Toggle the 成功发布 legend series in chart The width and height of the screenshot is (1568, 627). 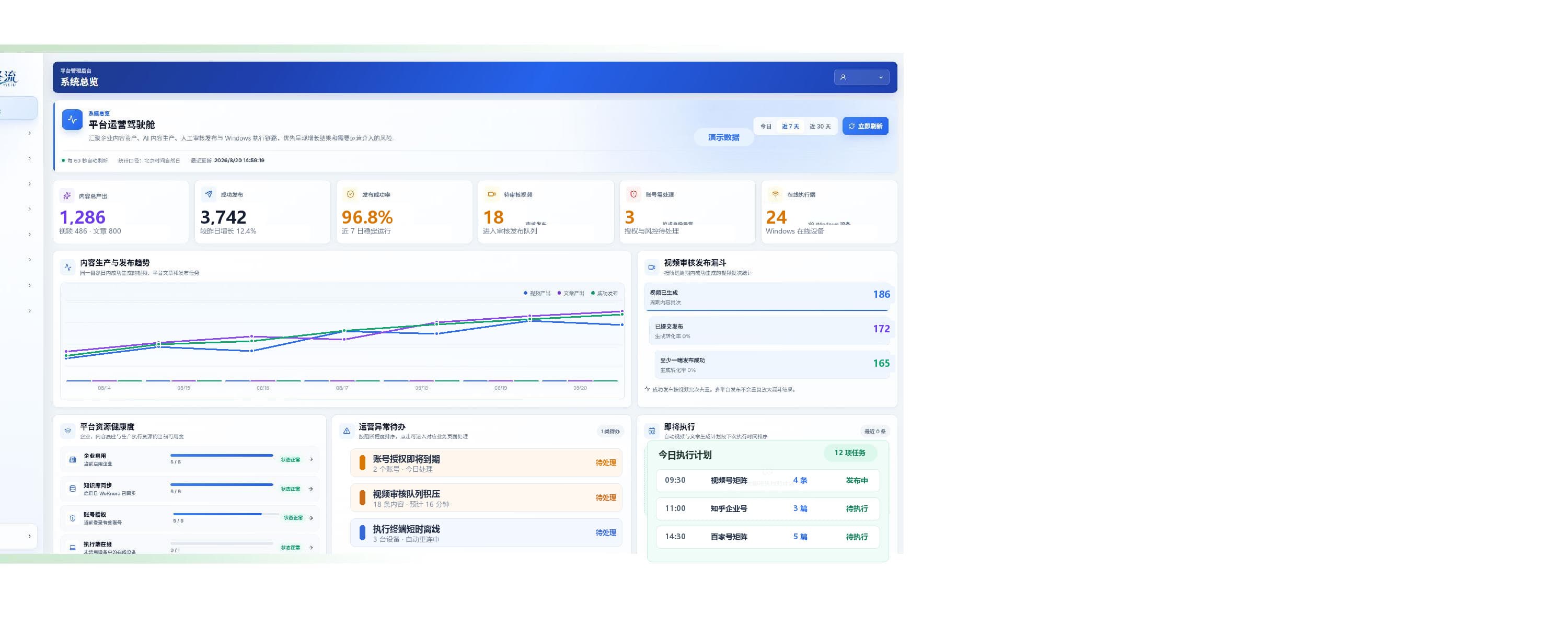[x=604, y=294]
